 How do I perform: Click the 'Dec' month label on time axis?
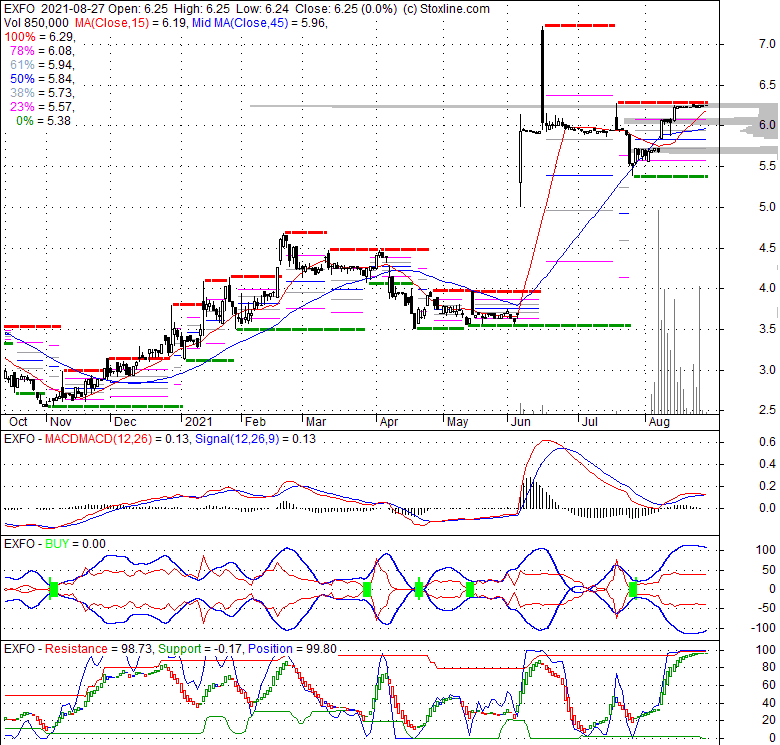click(x=125, y=422)
